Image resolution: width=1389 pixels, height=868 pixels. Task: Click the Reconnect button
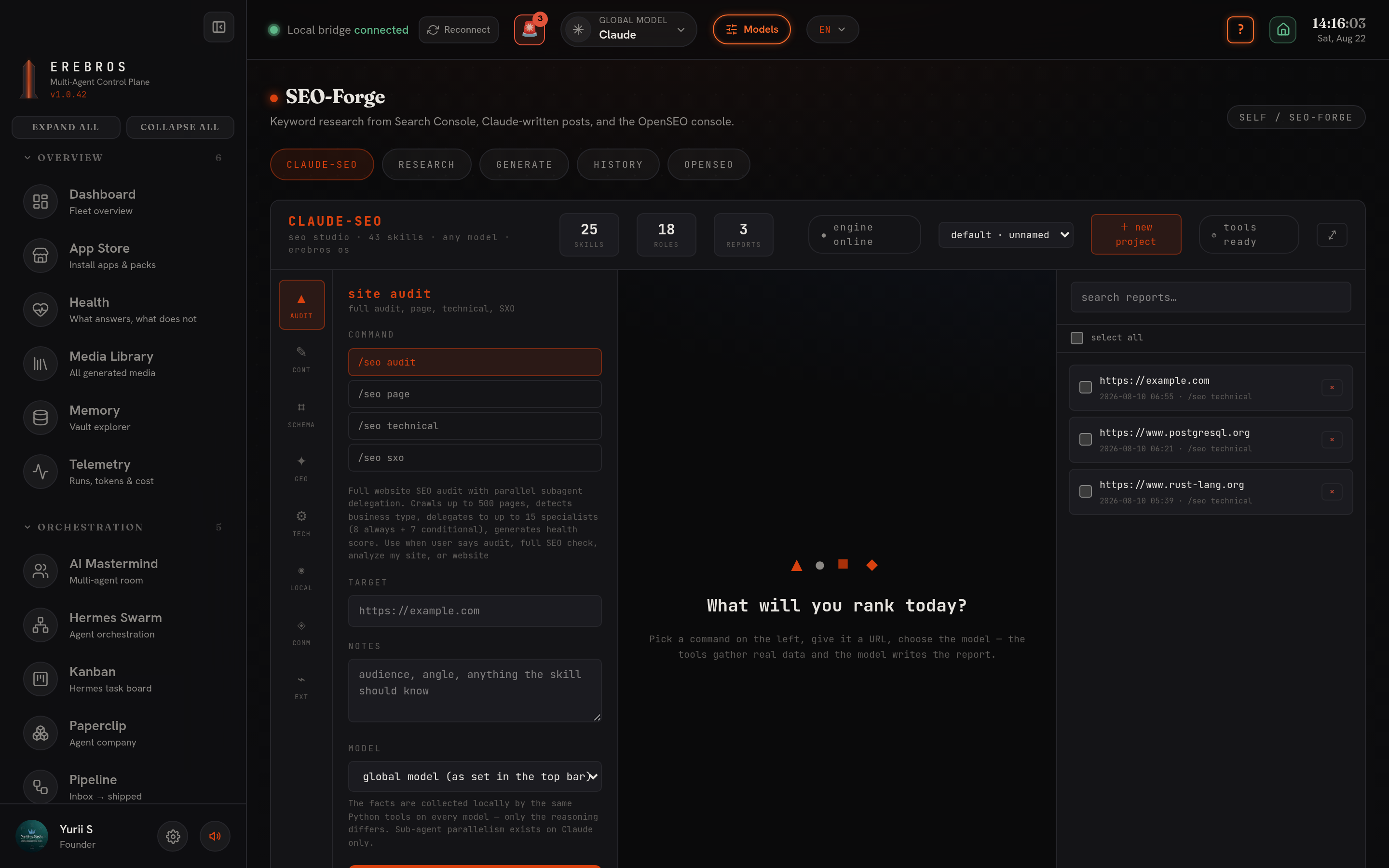pos(459,29)
